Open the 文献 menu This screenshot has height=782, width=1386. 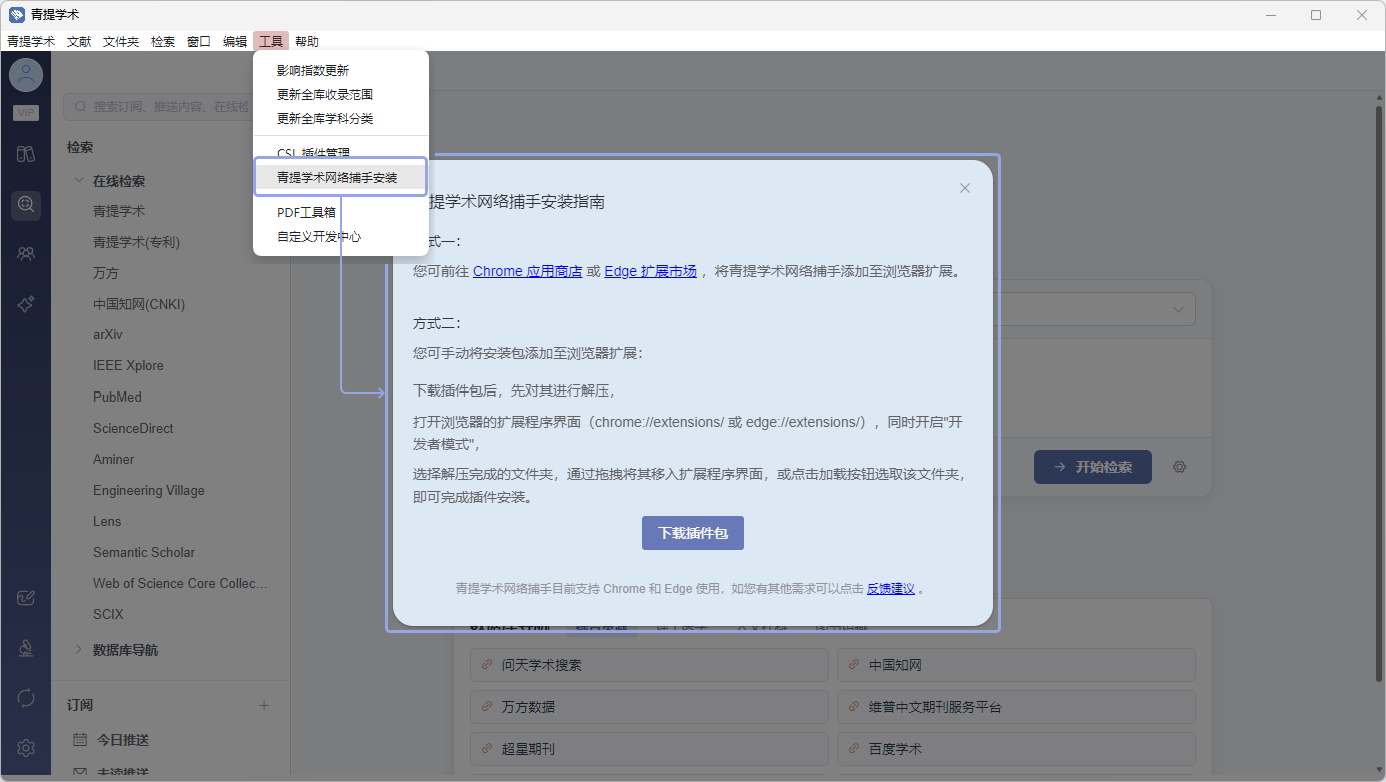click(x=79, y=41)
